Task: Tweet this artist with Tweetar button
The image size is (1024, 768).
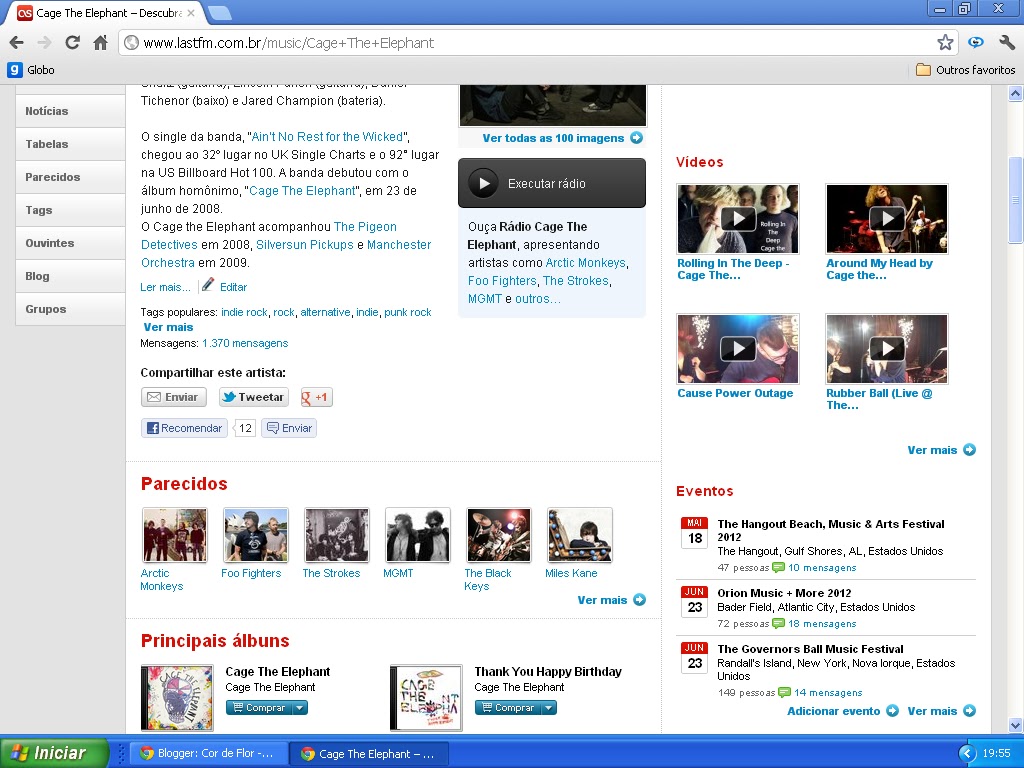Action: pos(254,397)
